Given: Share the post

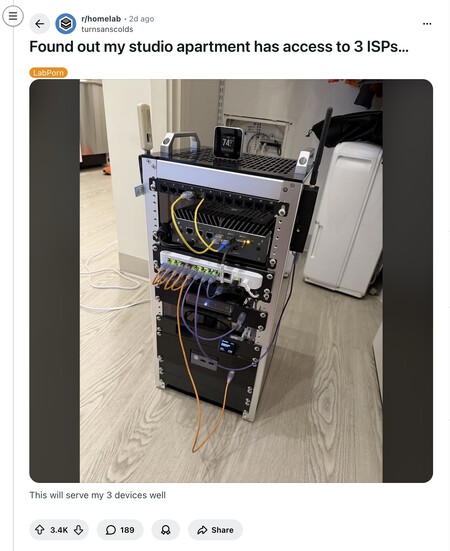Looking at the screenshot, I should point(215,530).
